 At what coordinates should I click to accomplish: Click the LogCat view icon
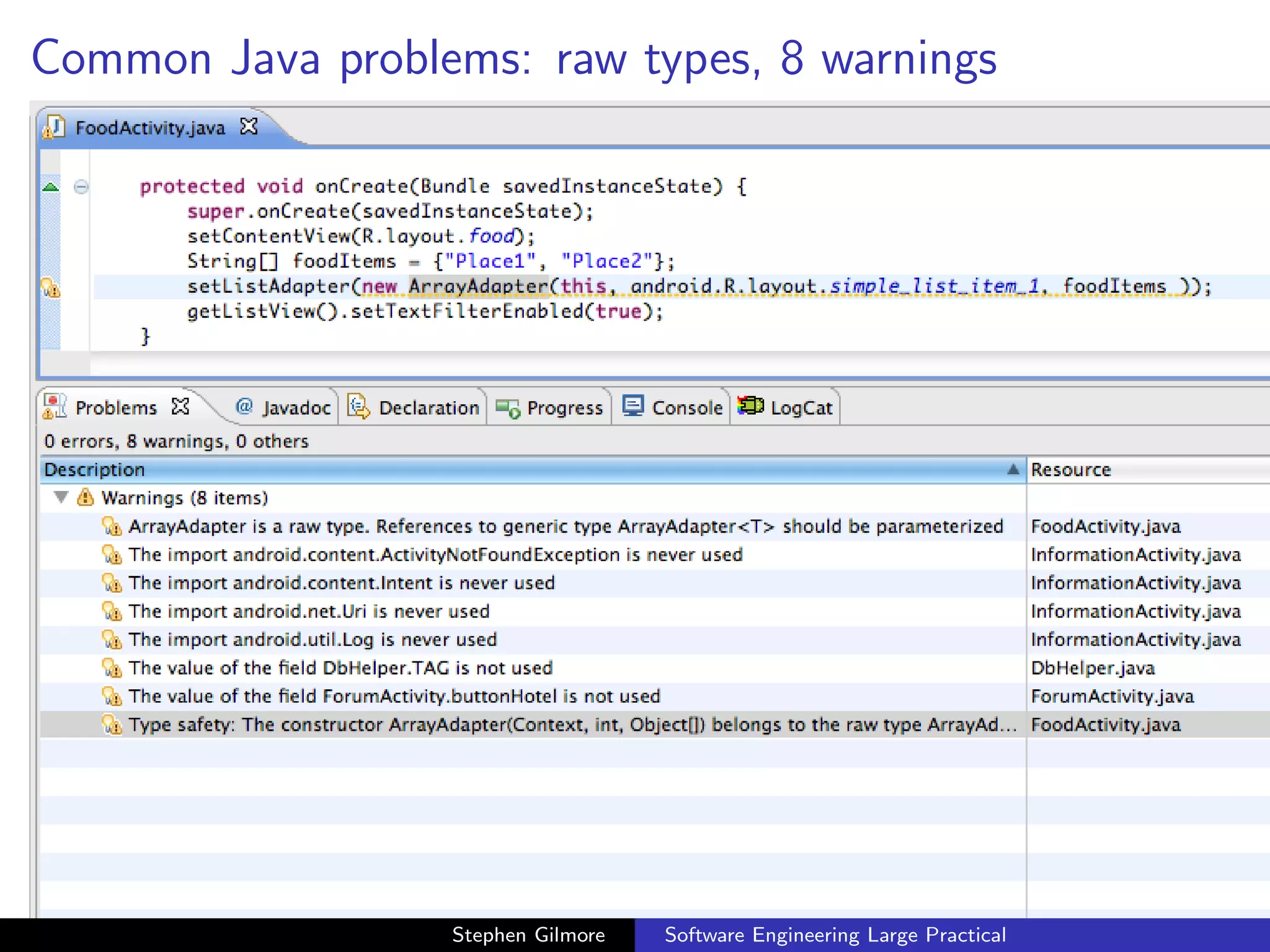coord(750,406)
